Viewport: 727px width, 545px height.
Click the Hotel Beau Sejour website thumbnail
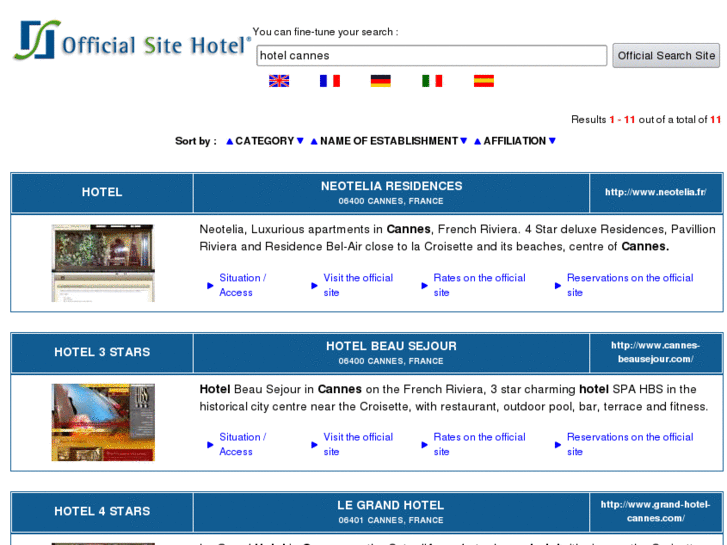[103, 422]
